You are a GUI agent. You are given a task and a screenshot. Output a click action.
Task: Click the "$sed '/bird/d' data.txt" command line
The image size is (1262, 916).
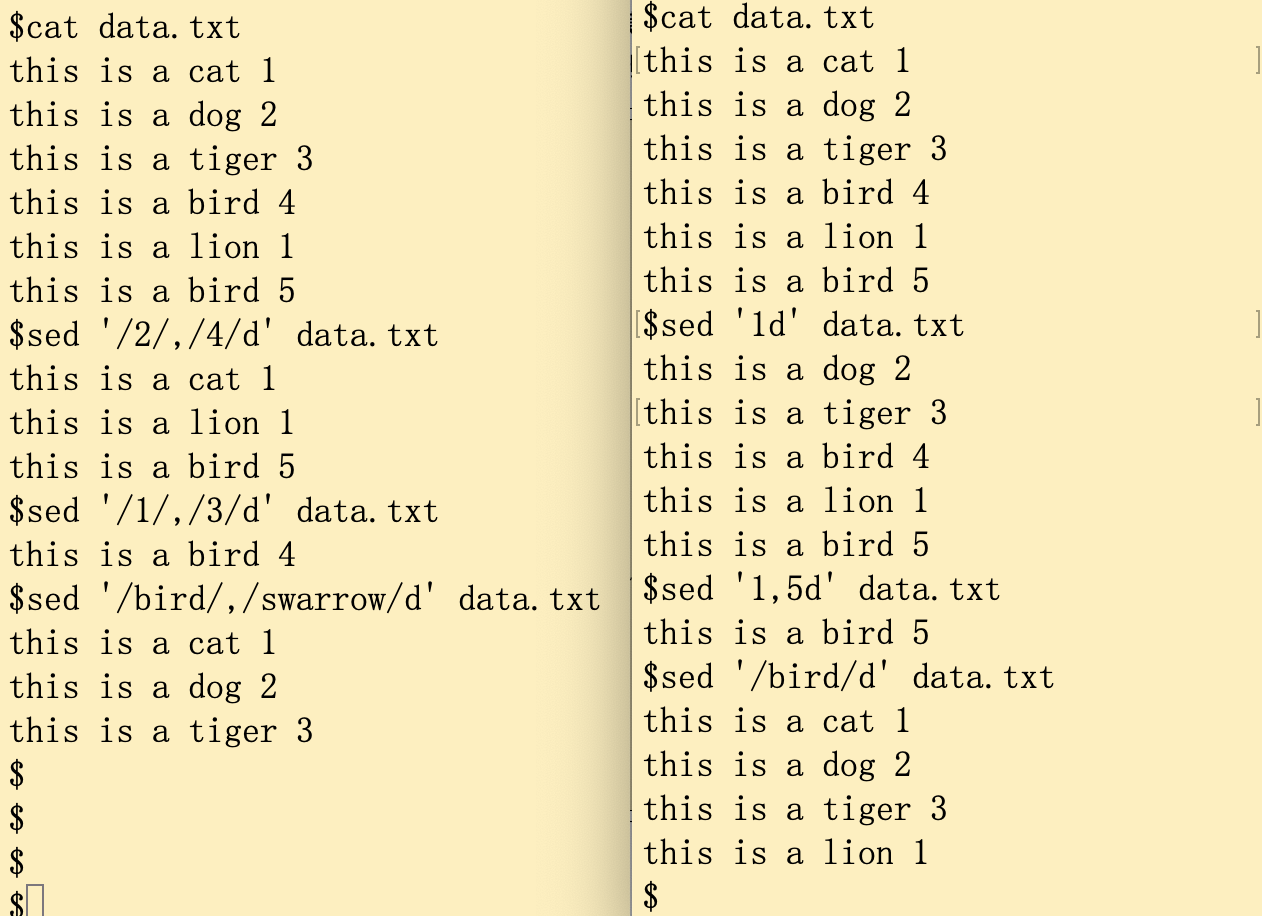pos(848,677)
